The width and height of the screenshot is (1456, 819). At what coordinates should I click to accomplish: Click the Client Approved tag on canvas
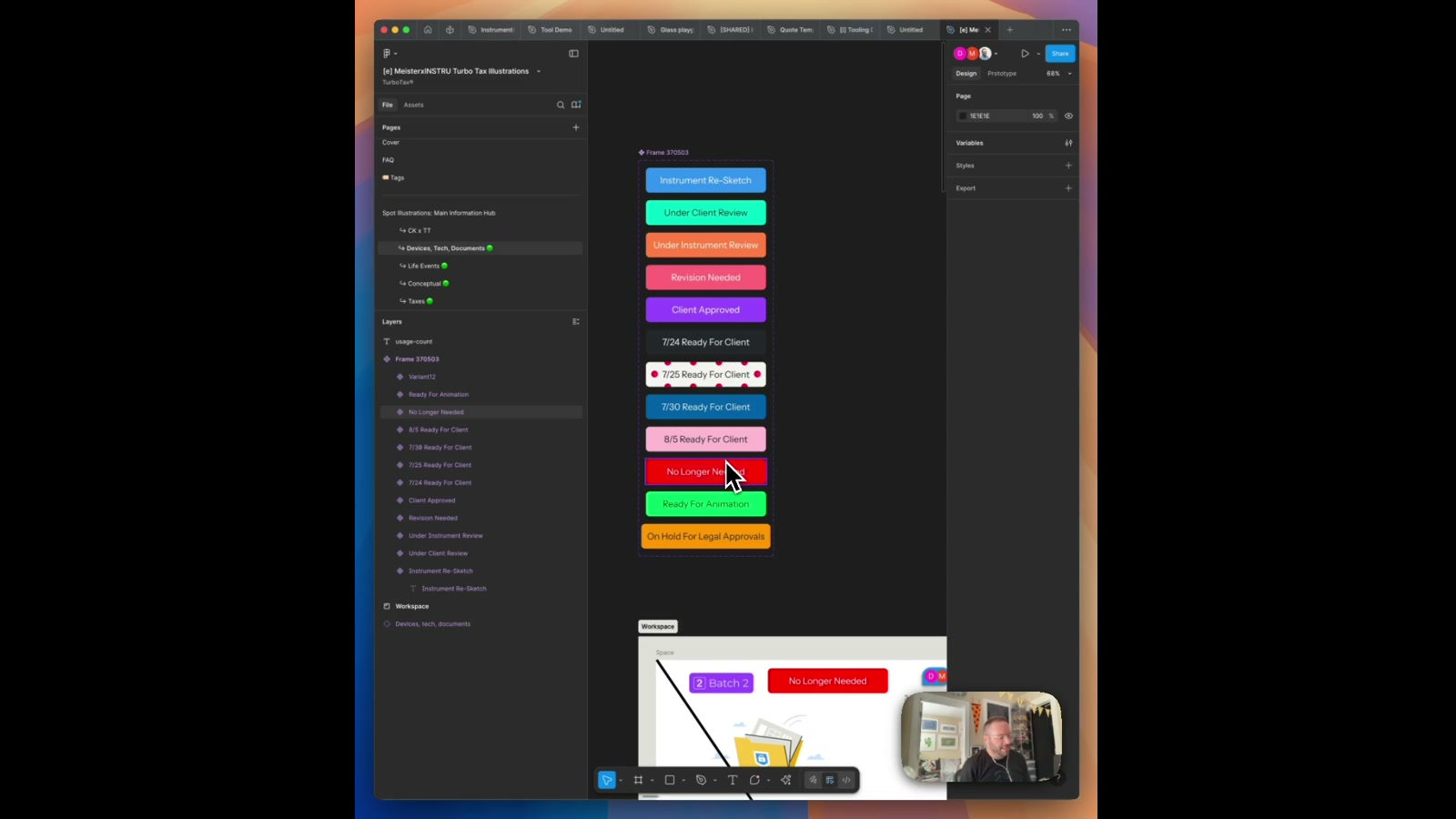click(x=706, y=310)
